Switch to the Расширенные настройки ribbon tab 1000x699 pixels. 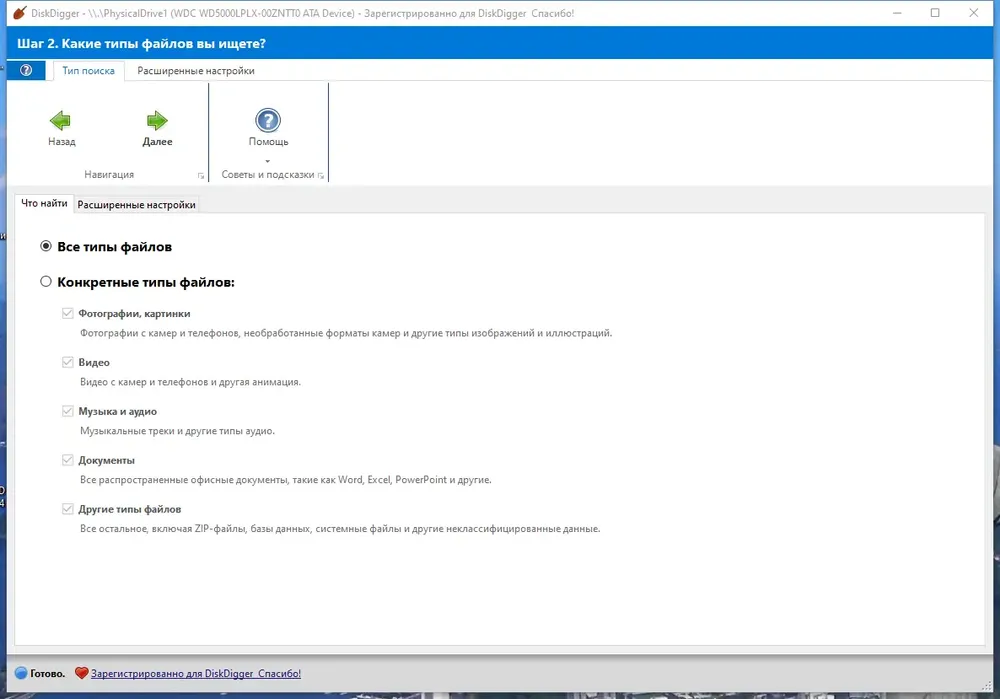click(196, 71)
